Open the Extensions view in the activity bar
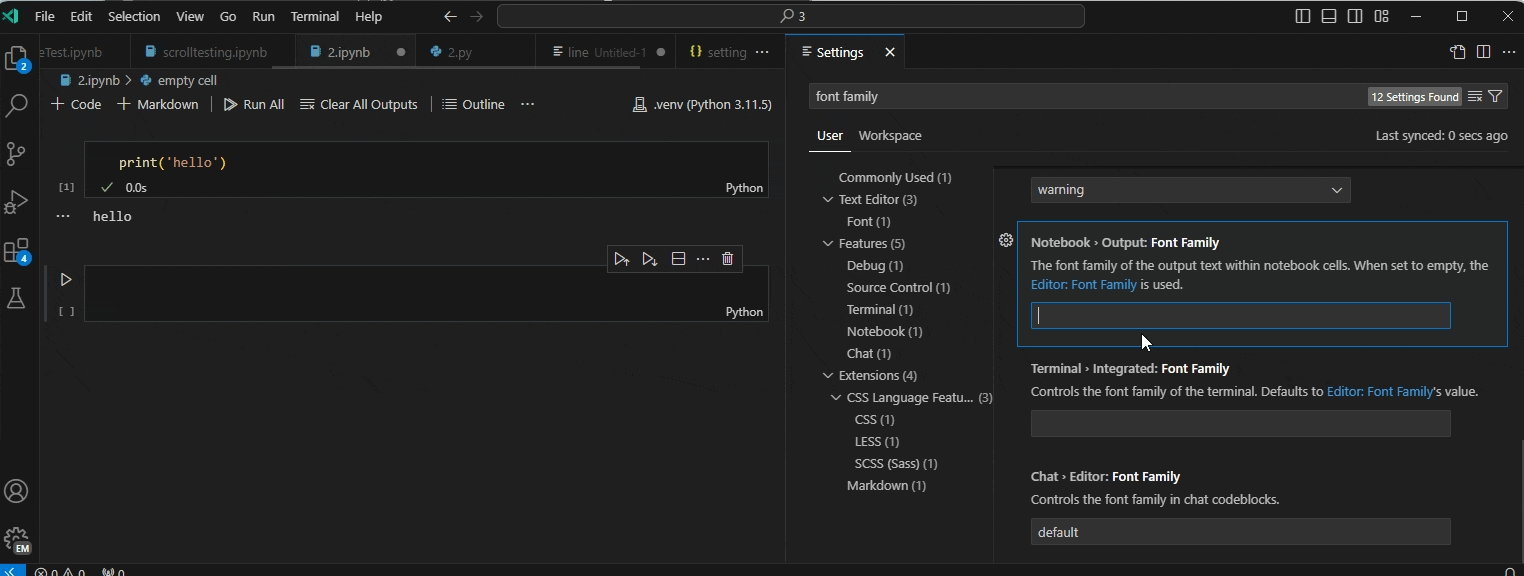 coord(17,251)
